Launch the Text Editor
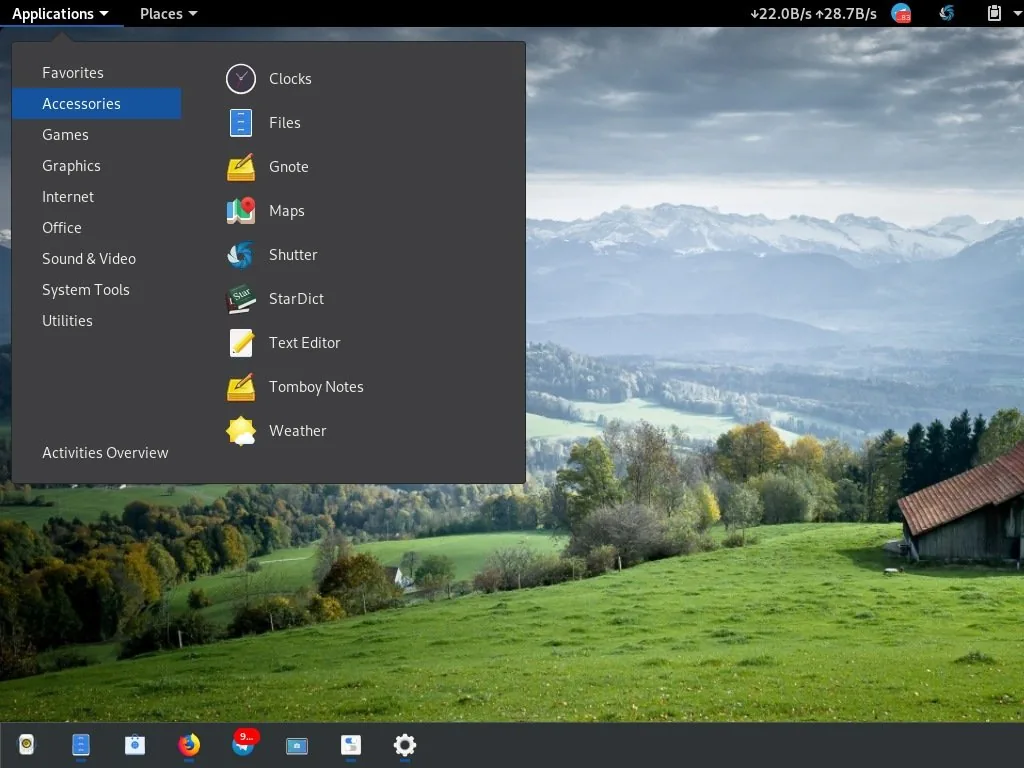This screenshot has width=1024, height=768. pyautogui.click(x=304, y=343)
